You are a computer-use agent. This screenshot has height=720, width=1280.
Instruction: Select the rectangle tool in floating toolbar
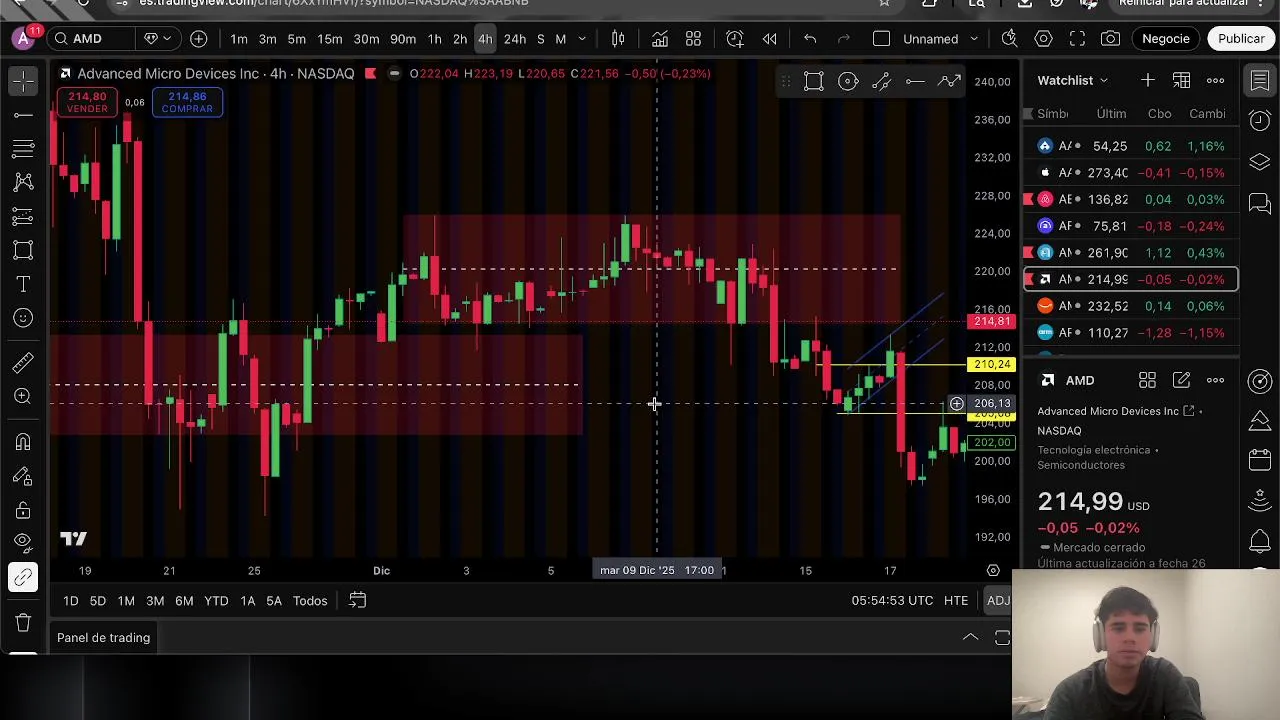[x=813, y=81]
